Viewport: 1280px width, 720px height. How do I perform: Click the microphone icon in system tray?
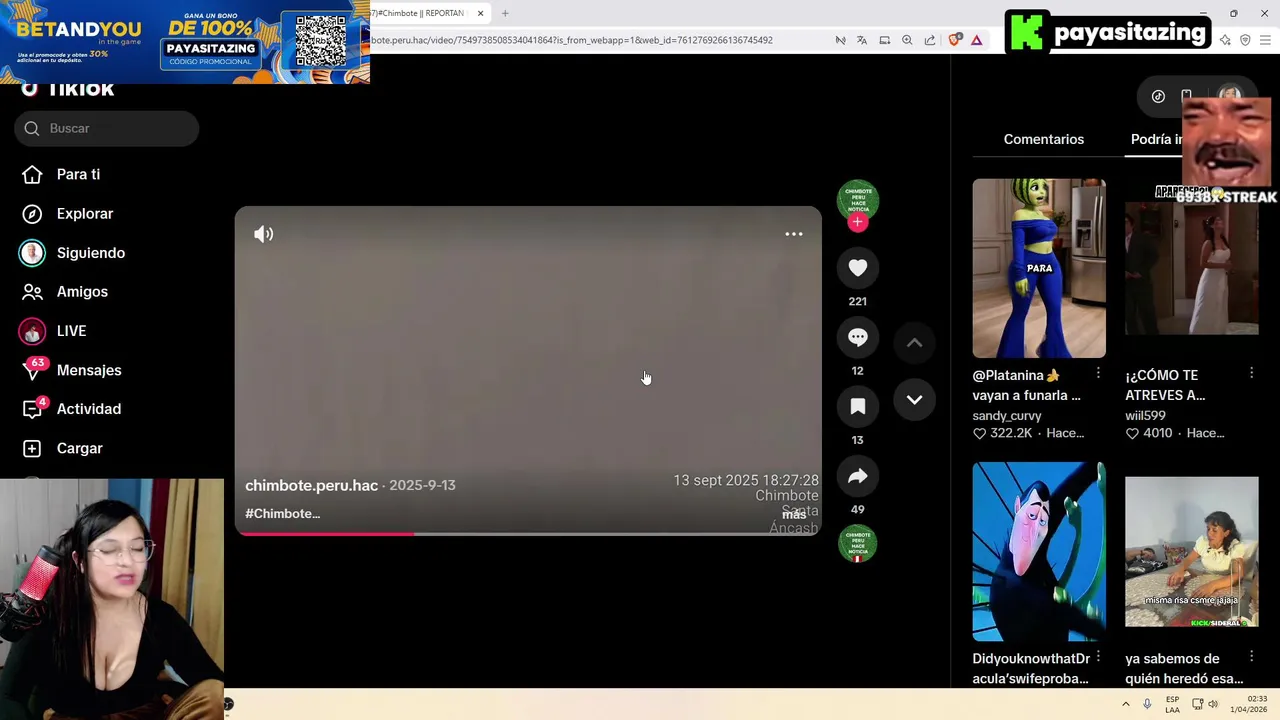tap(1147, 704)
